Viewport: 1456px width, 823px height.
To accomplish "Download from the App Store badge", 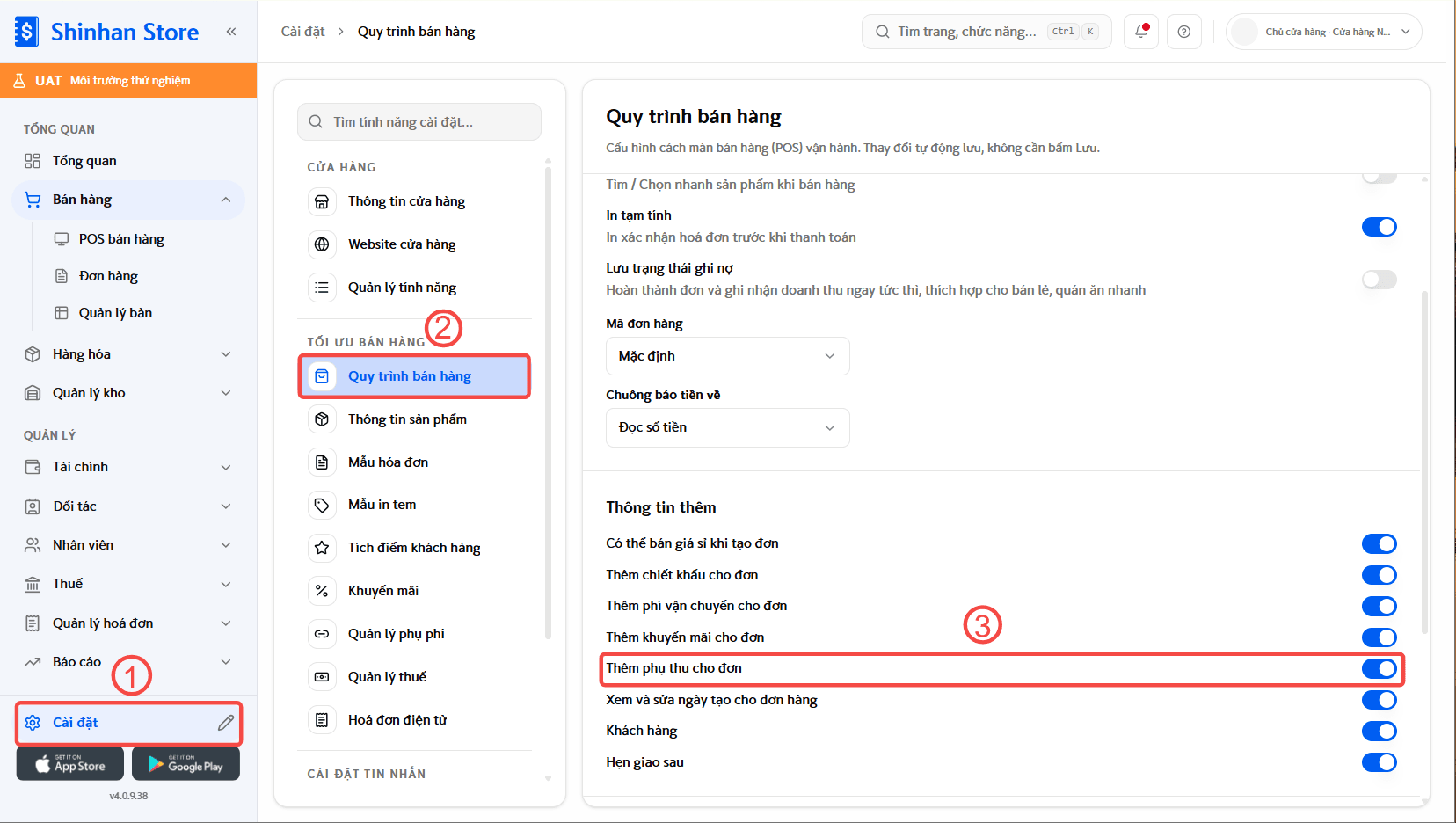I will [x=70, y=764].
